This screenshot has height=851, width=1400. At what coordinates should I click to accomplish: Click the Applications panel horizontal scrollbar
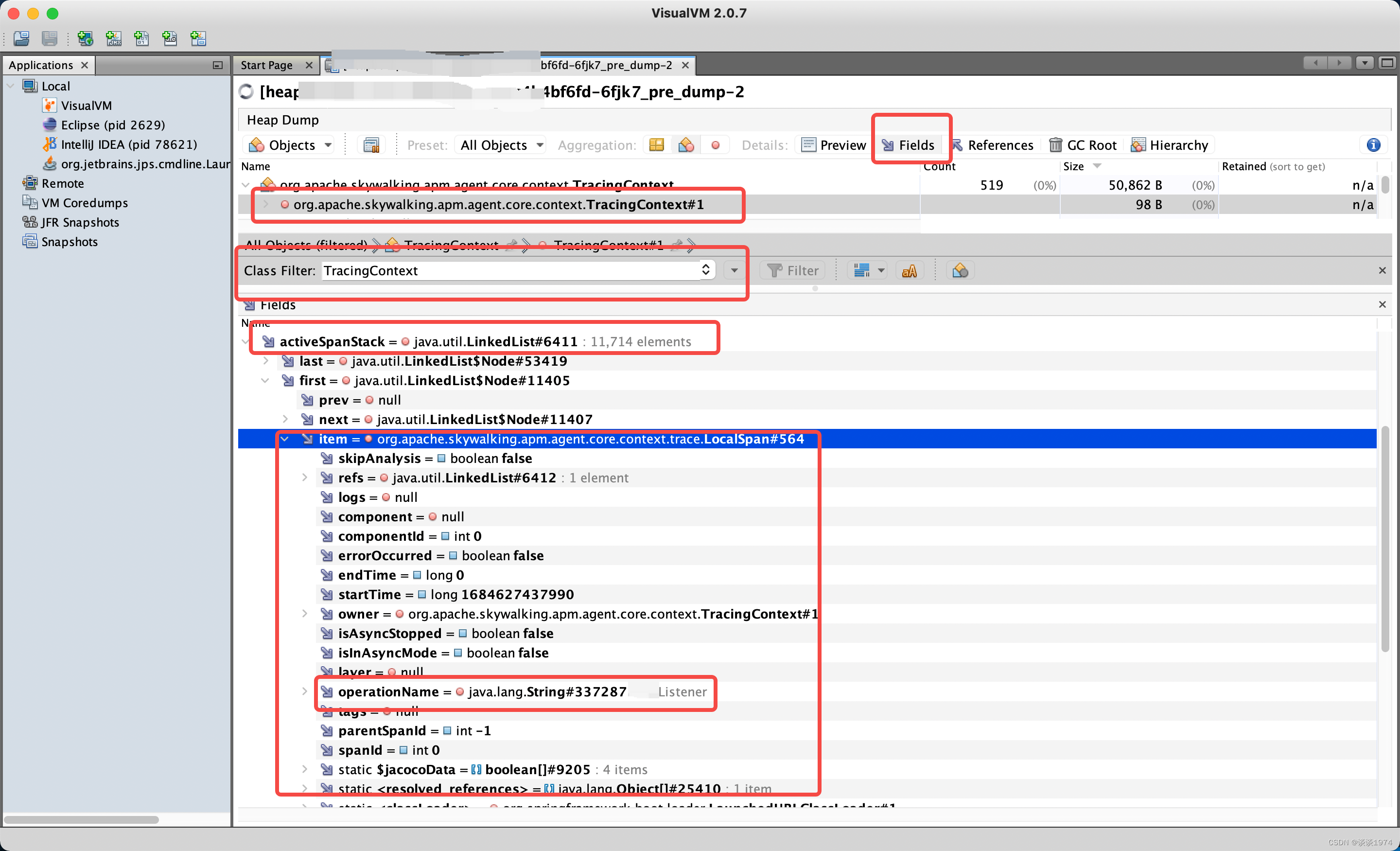81,819
